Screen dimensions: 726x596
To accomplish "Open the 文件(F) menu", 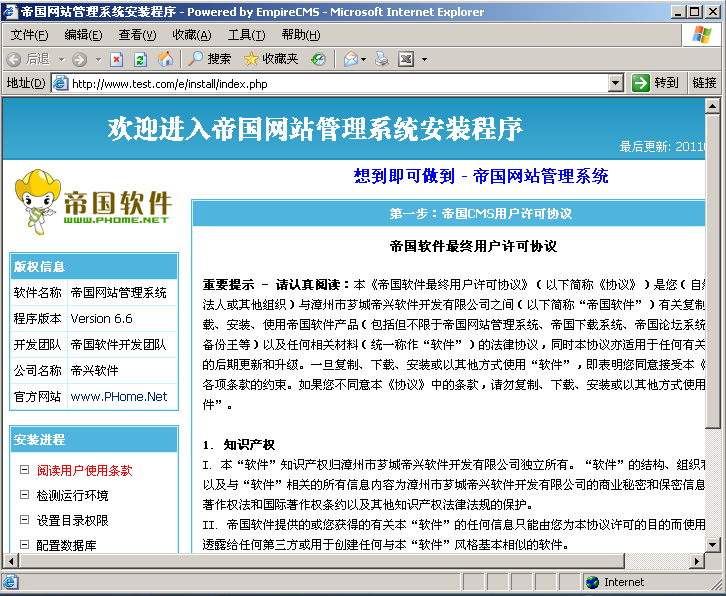I will click(29, 35).
